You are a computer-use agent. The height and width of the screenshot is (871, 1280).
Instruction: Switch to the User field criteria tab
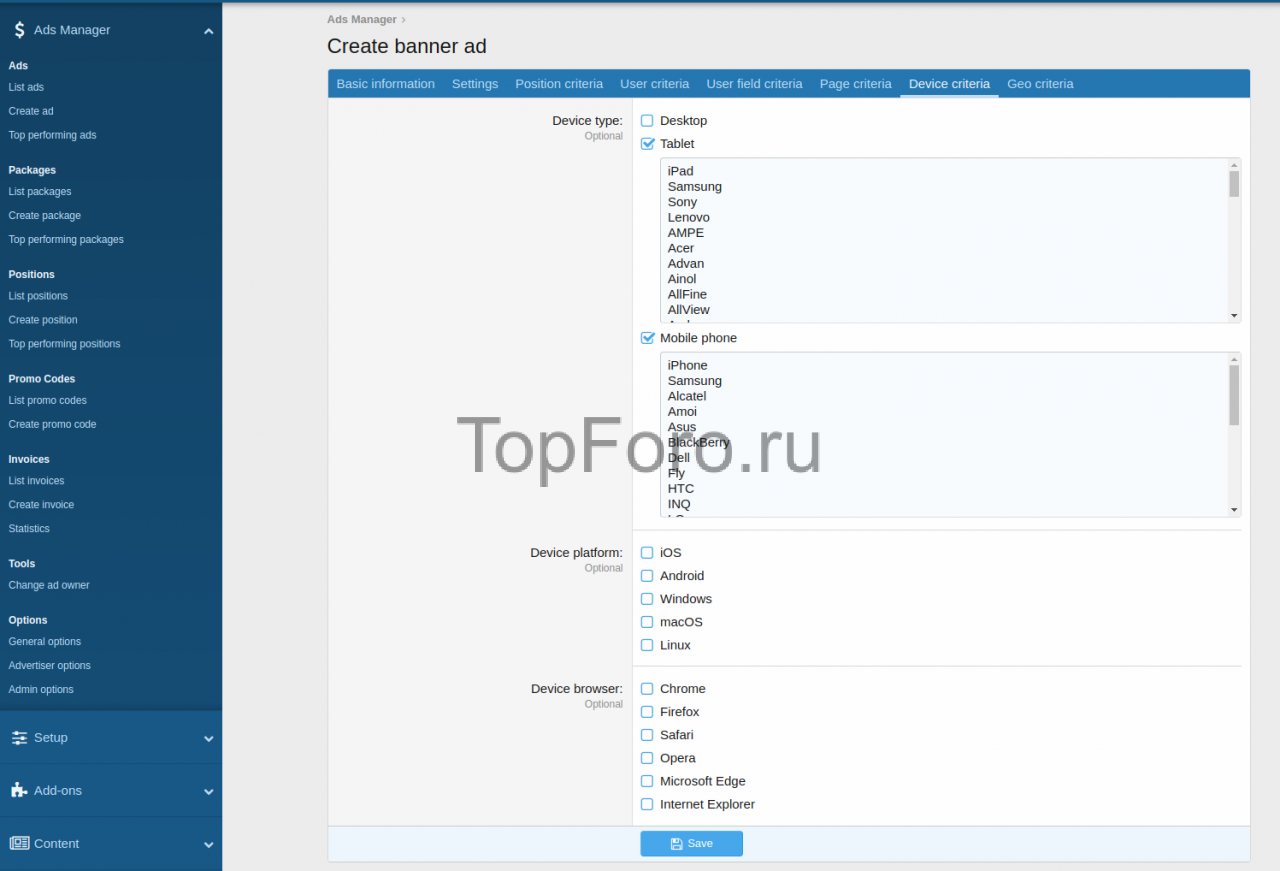pos(754,84)
